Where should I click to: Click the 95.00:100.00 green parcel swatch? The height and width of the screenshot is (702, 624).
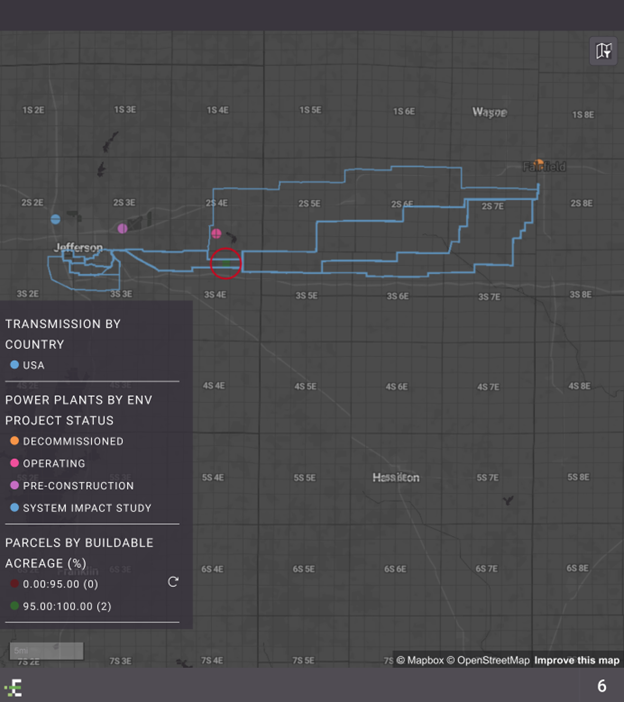[14, 606]
